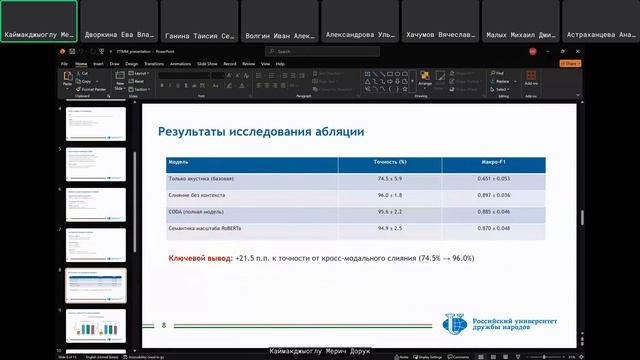This screenshot has height=360, width=640.
Task: Click the Bullets list icon
Action: (259, 76)
